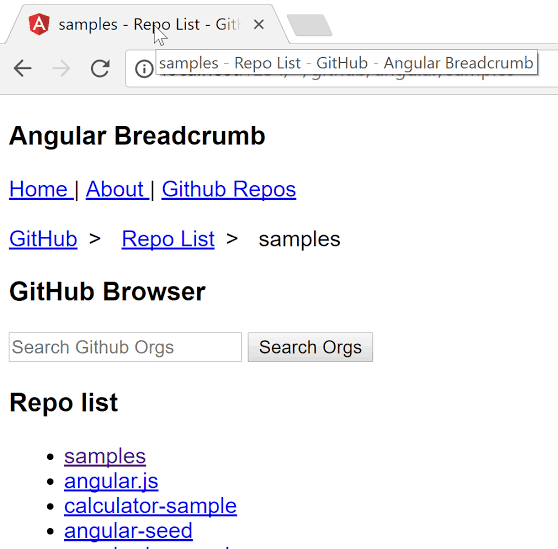View site information icon in address bar
The image size is (558, 549).
pyautogui.click(x=144, y=69)
